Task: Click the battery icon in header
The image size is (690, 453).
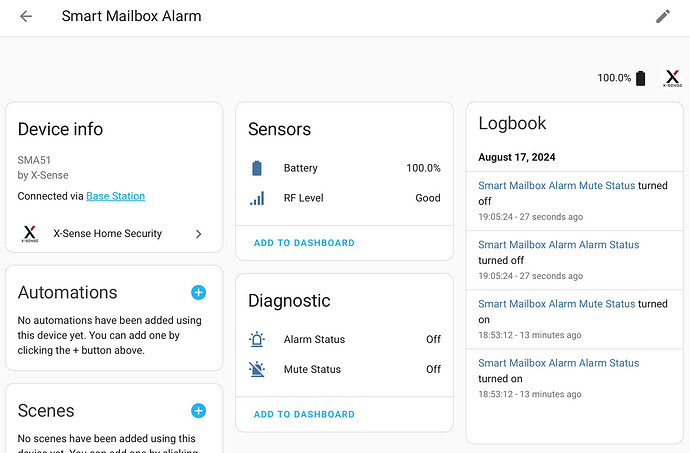Action: coord(641,78)
